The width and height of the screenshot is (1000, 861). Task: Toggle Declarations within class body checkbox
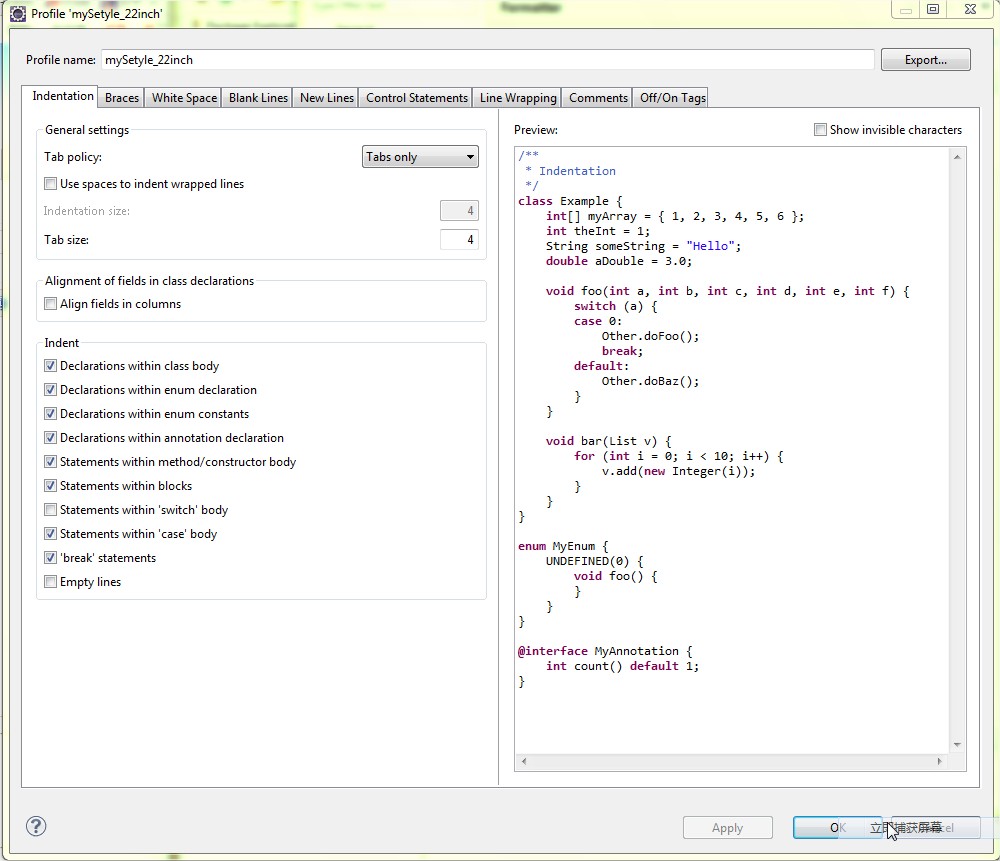point(50,365)
